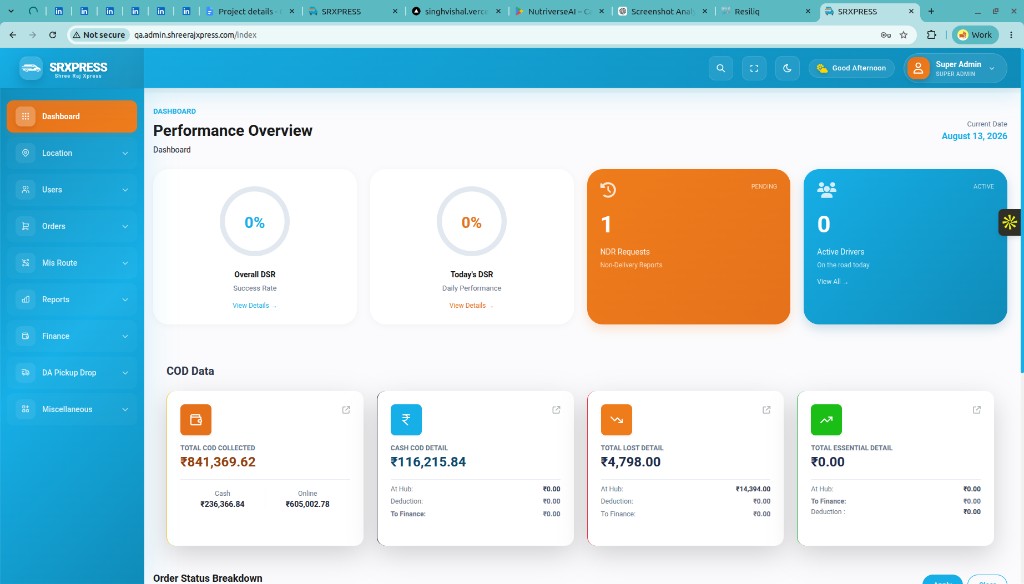Click the search icon in header
This screenshot has width=1024, height=584.
(x=720, y=68)
